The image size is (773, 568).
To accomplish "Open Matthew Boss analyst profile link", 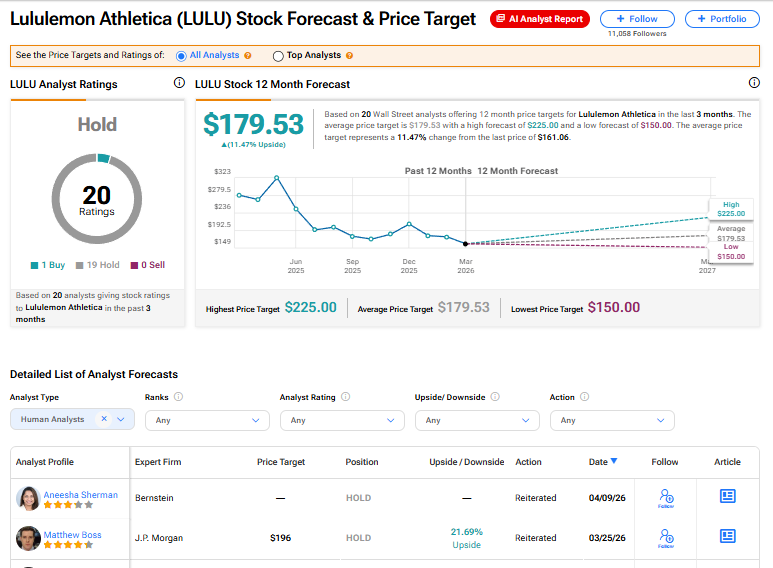I will click(72, 534).
